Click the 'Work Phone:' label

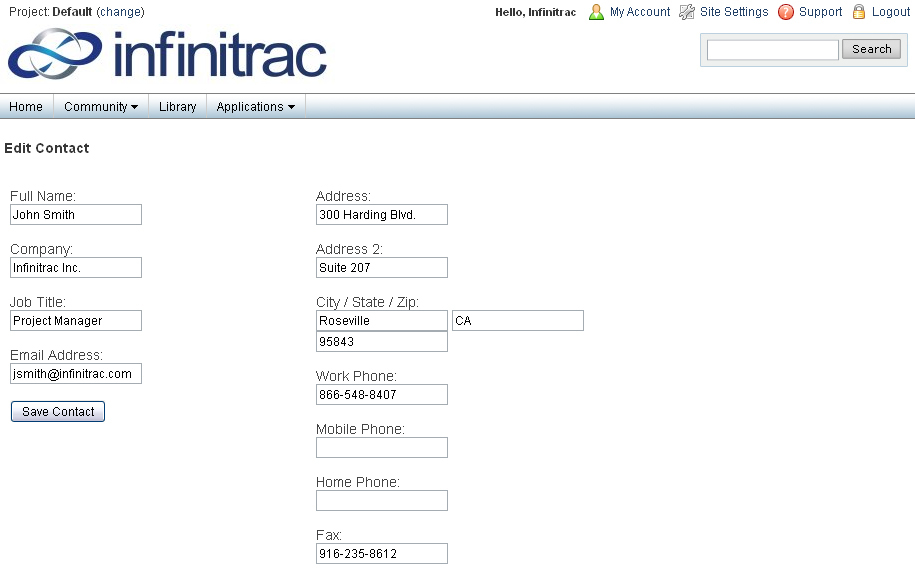pyautogui.click(x=356, y=376)
